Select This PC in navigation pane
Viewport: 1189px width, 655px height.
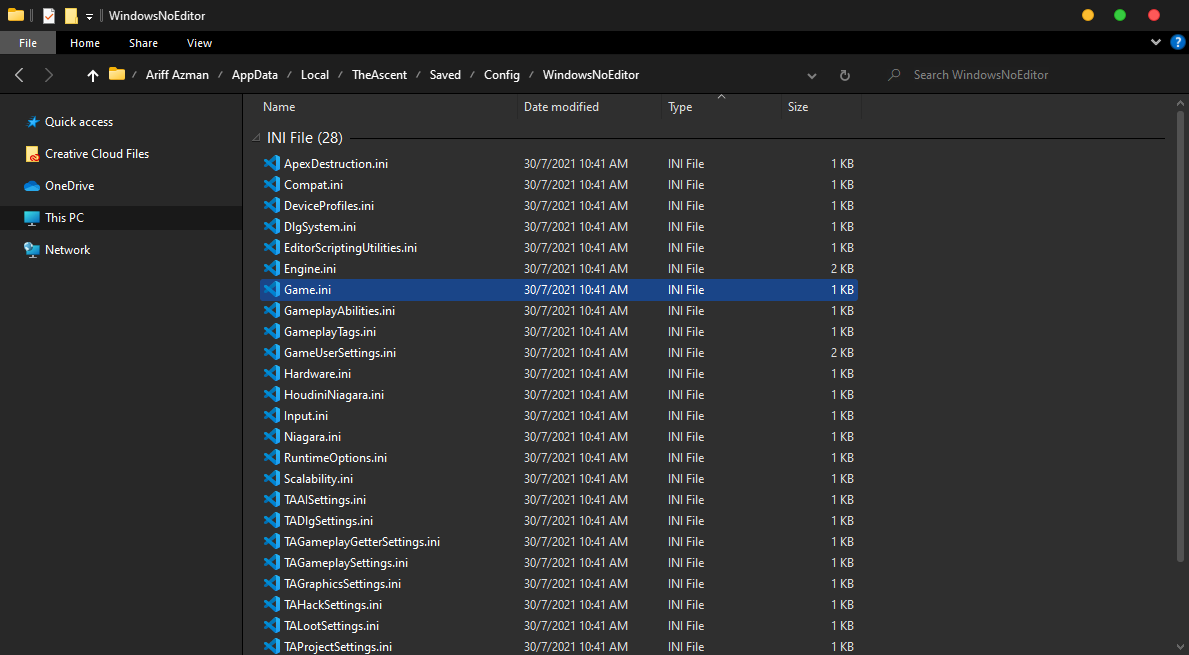click(x=64, y=218)
